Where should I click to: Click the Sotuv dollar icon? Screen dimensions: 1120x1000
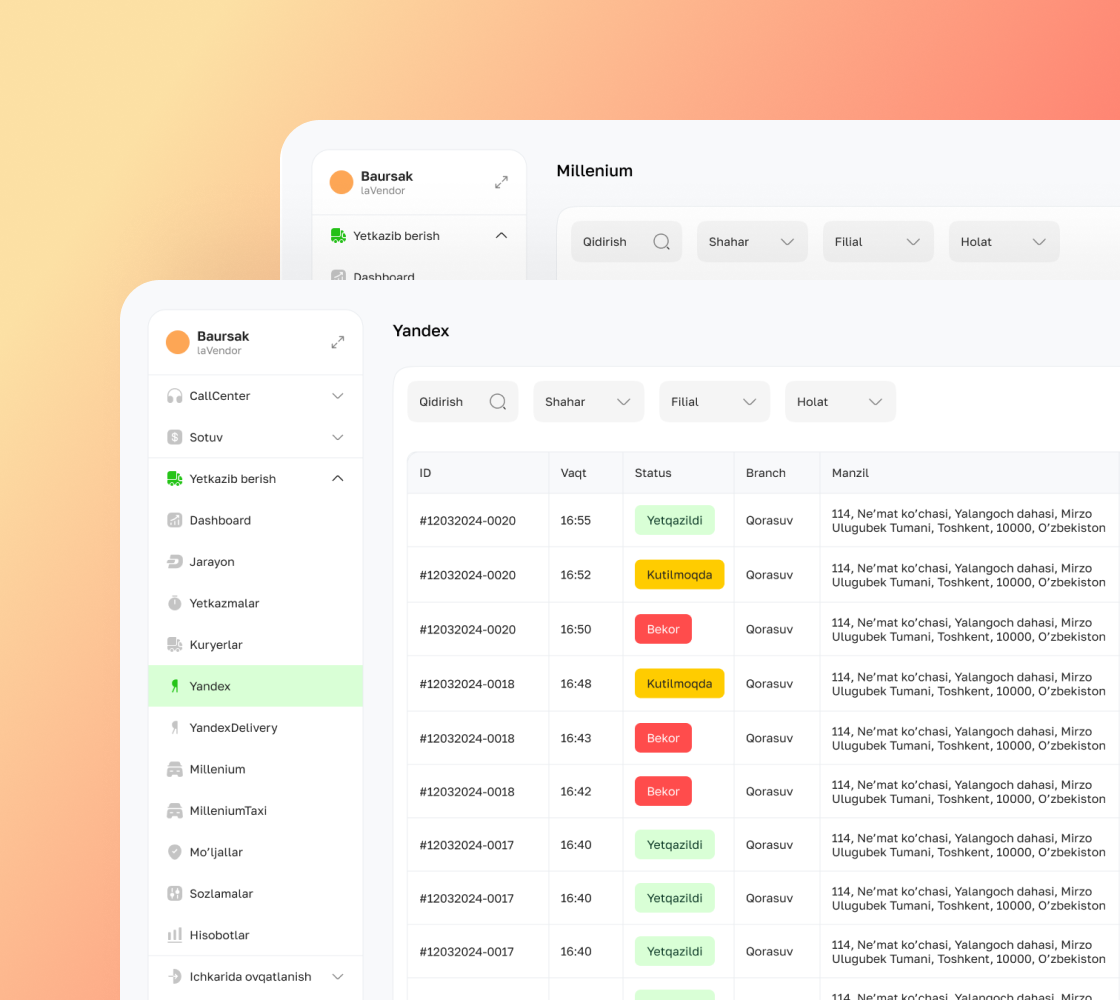point(174,437)
